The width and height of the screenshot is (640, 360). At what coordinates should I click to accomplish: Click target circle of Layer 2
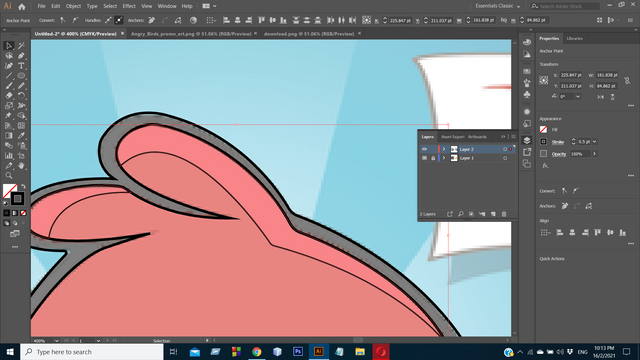pyautogui.click(x=505, y=149)
